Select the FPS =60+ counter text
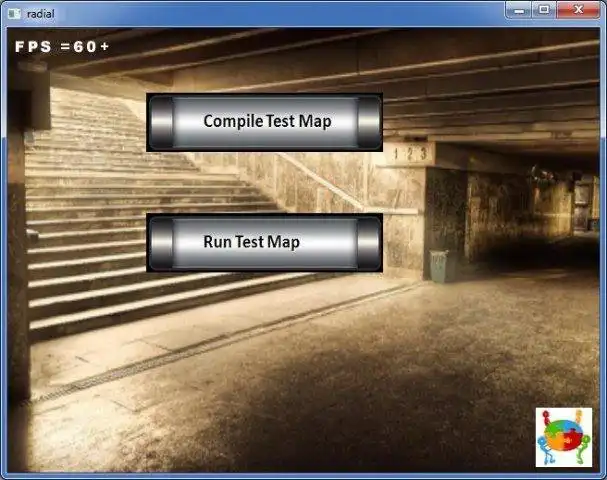 pyautogui.click(x=62, y=47)
